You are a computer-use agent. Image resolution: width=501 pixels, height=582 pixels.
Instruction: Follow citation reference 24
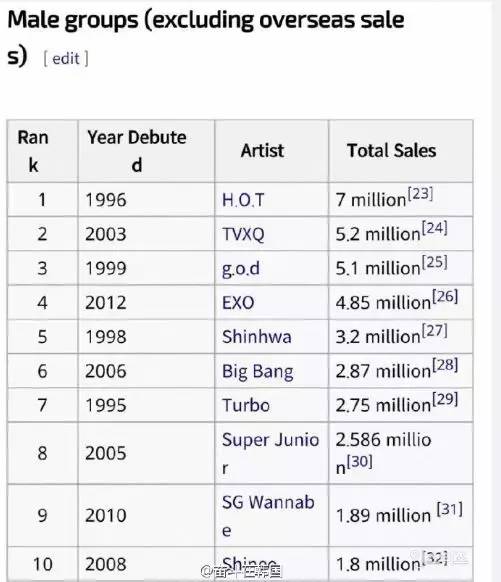[434, 228]
